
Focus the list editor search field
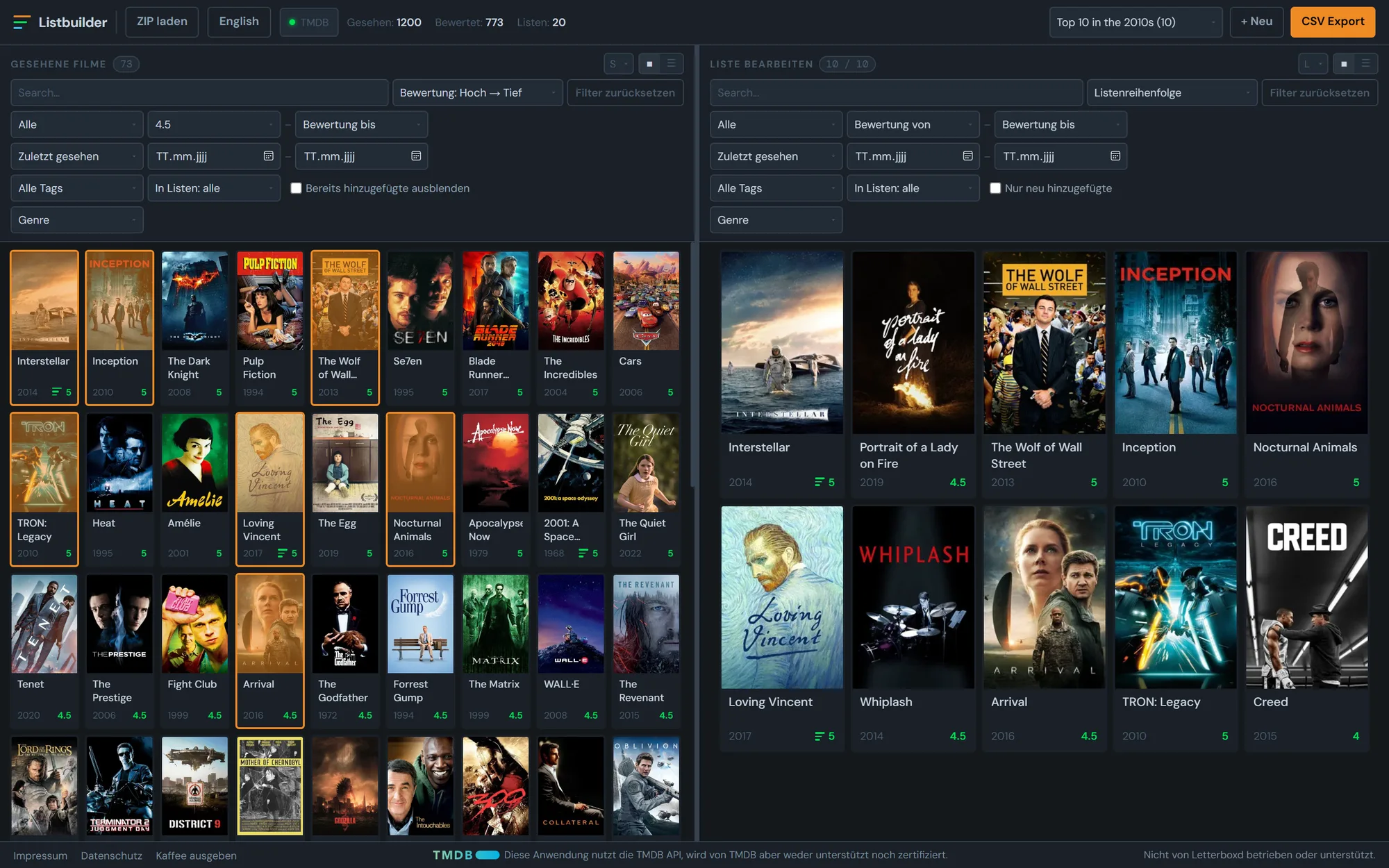896,92
